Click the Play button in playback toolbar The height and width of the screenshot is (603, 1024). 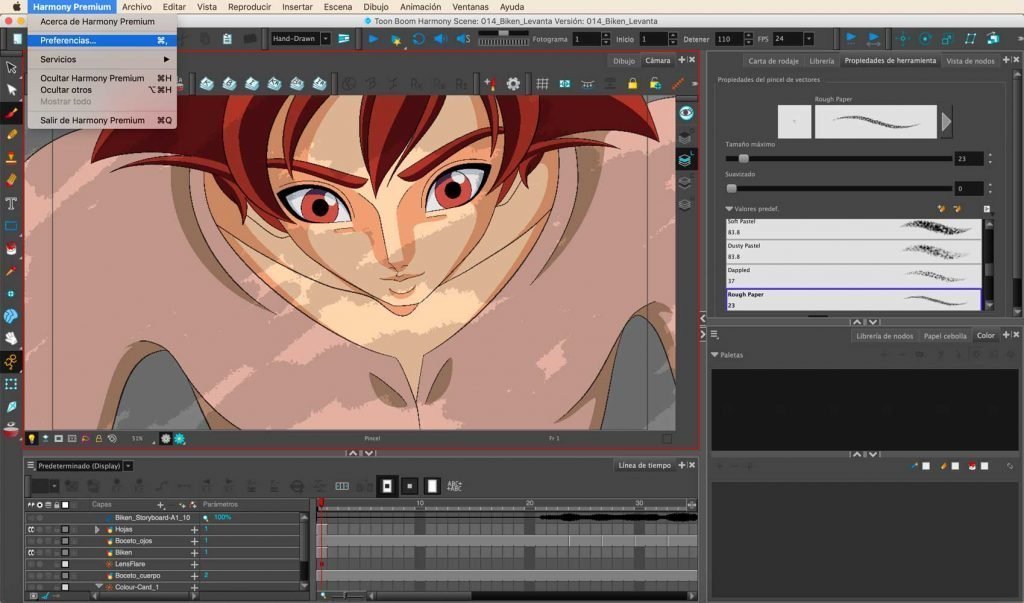[x=373, y=39]
